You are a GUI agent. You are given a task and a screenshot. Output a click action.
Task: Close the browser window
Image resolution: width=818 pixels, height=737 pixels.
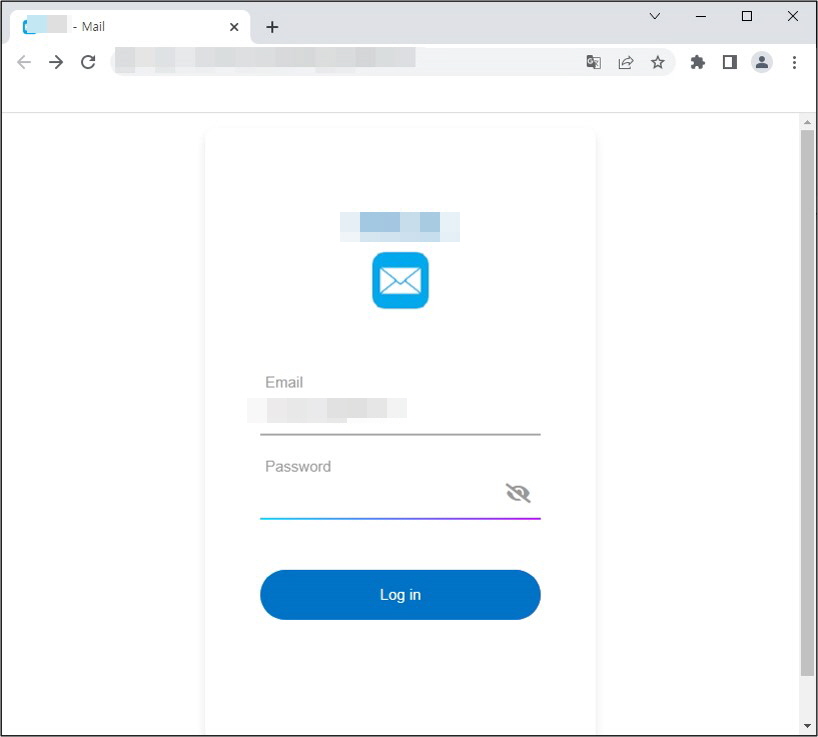[792, 16]
